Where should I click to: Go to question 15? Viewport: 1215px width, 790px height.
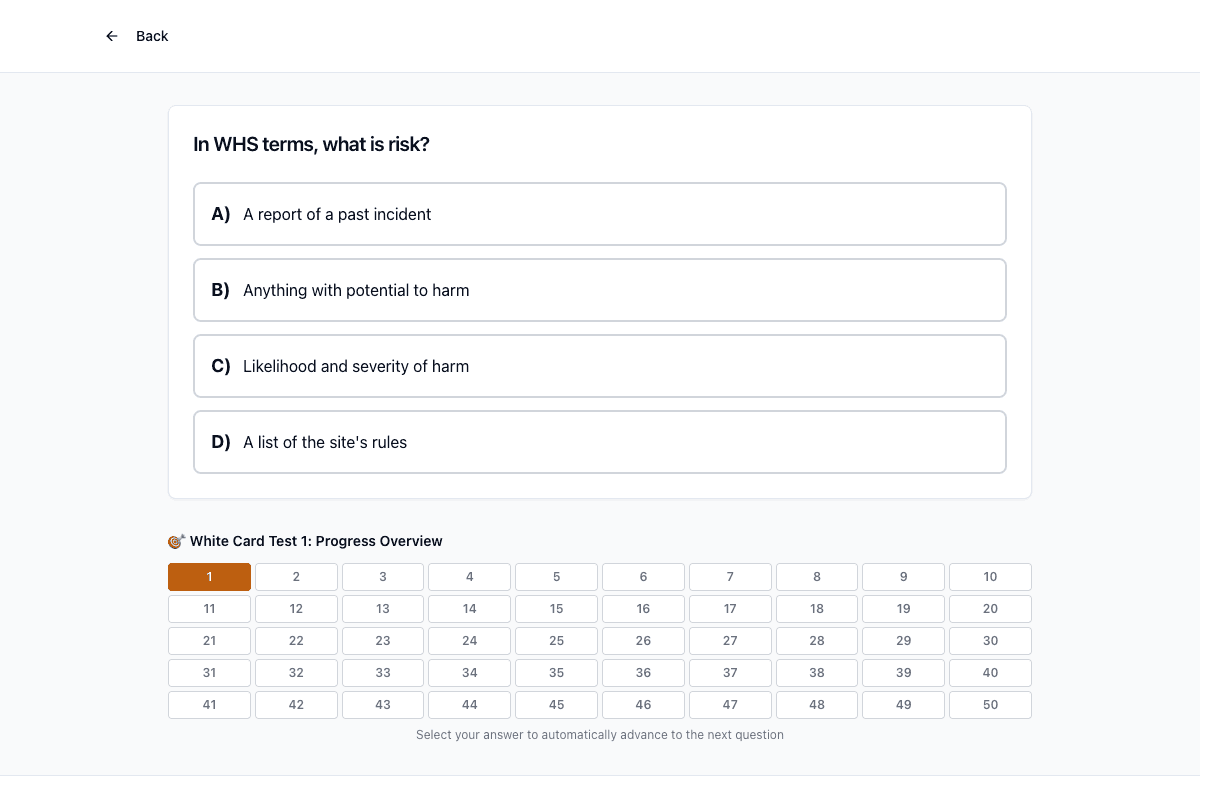(x=556, y=609)
